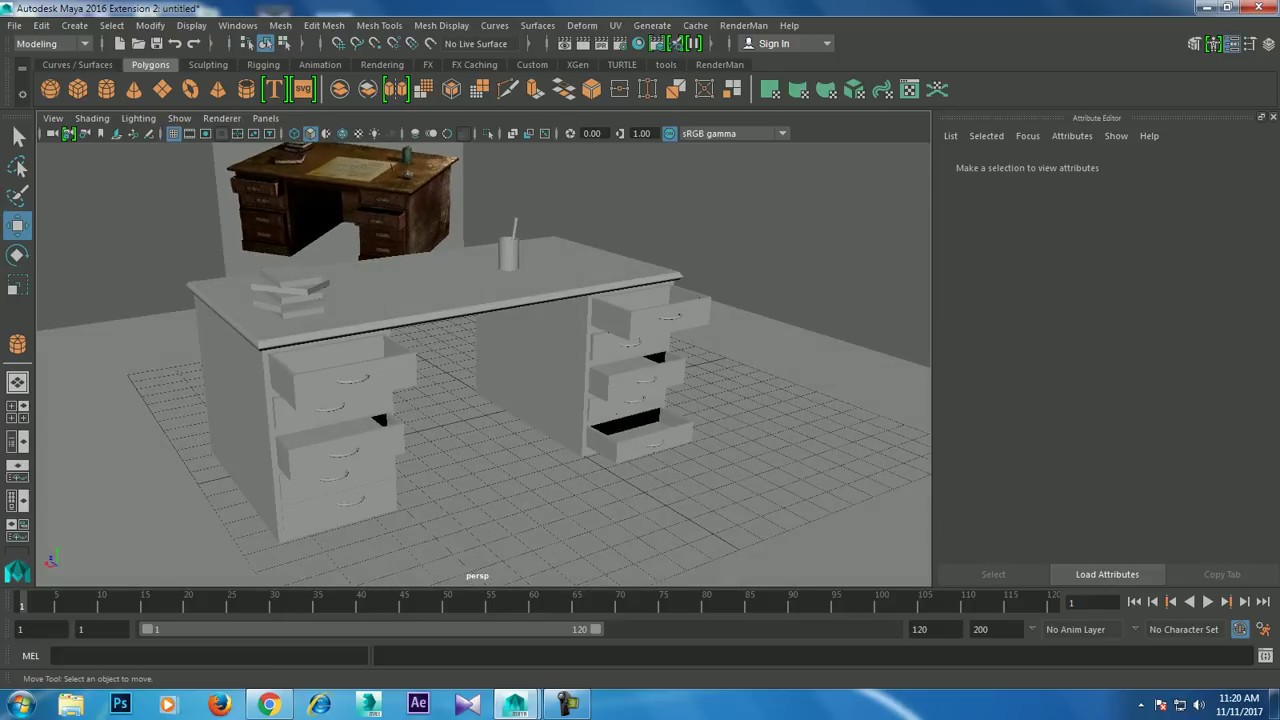This screenshot has height=720, width=1280.
Task: Click the Undo arrow icon
Action: pyautogui.click(x=175, y=44)
